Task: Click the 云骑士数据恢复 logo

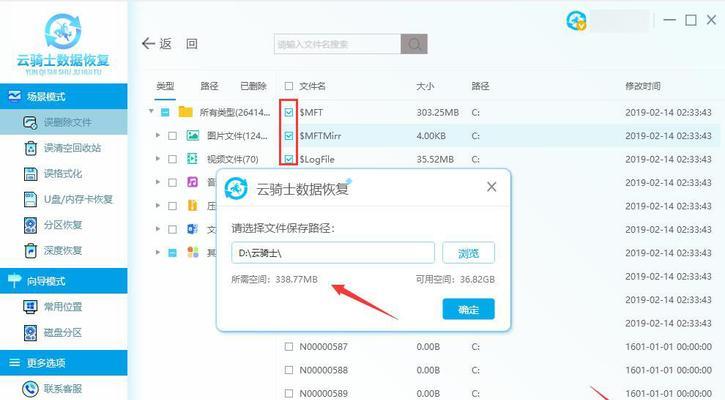Action: (x=63, y=44)
